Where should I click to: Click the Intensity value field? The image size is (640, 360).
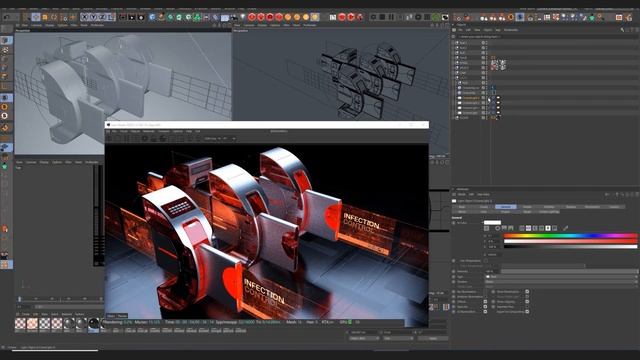[x=491, y=271]
